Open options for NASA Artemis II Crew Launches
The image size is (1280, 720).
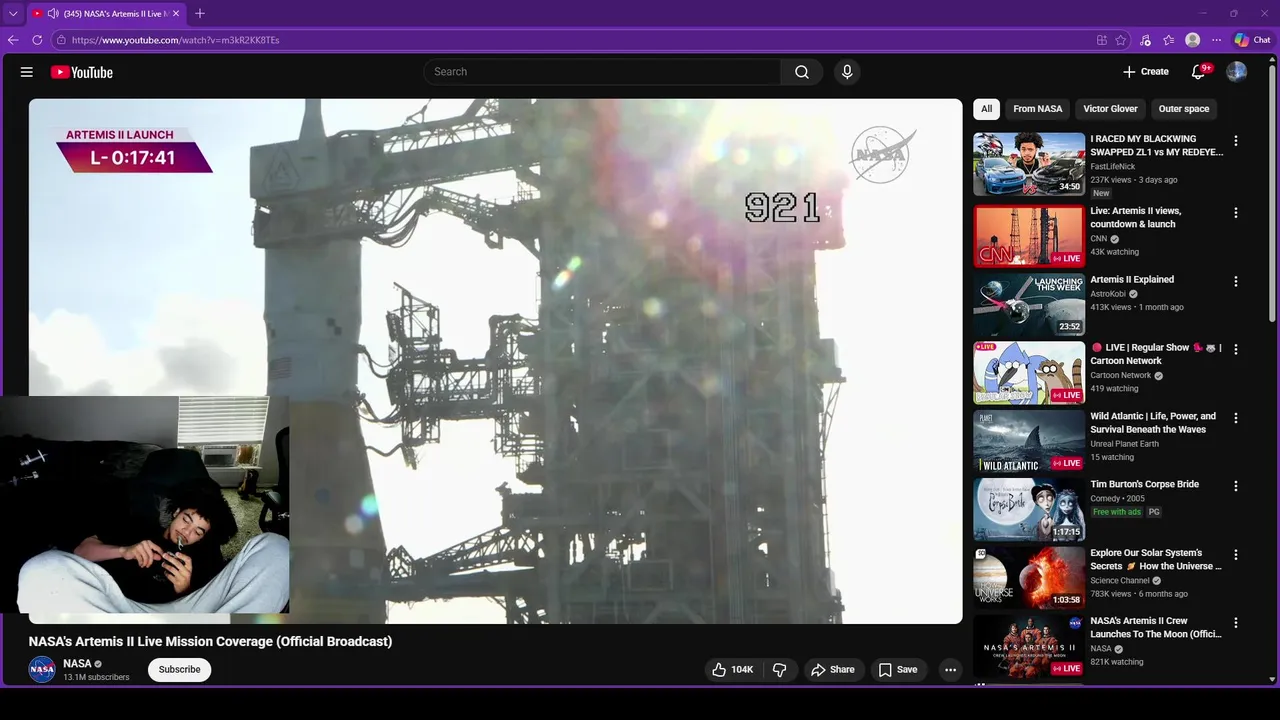(x=1236, y=623)
